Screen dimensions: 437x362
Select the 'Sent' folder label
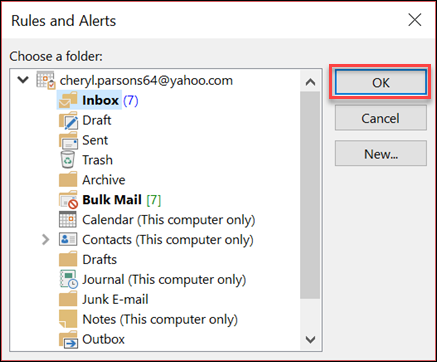(95, 140)
